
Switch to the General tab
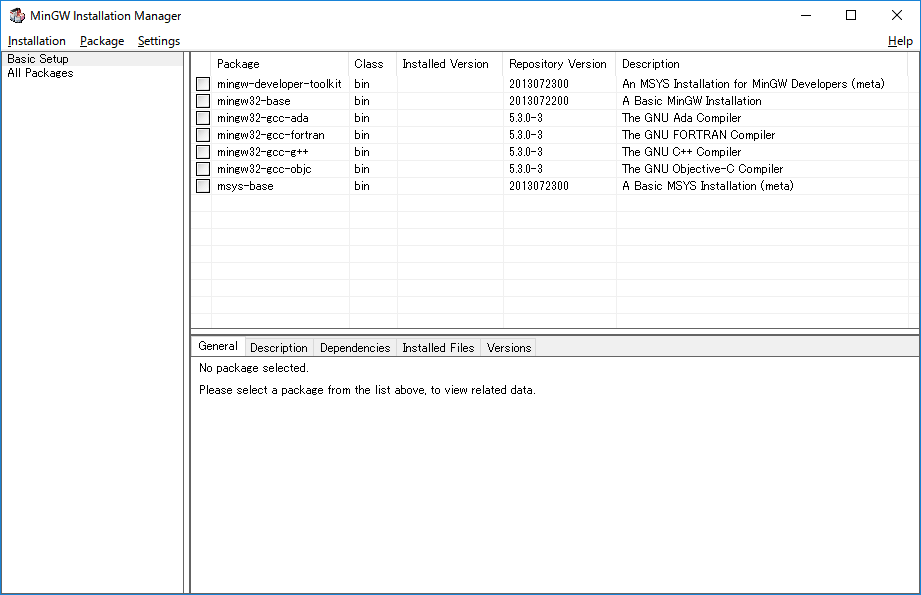pyautogui.click(x=218, y=346)
